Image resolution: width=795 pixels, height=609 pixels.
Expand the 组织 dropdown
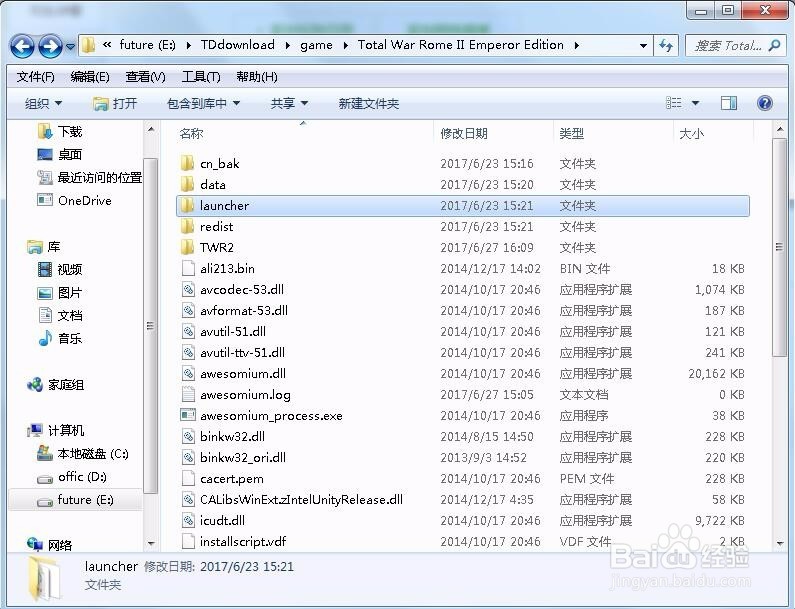43,103
